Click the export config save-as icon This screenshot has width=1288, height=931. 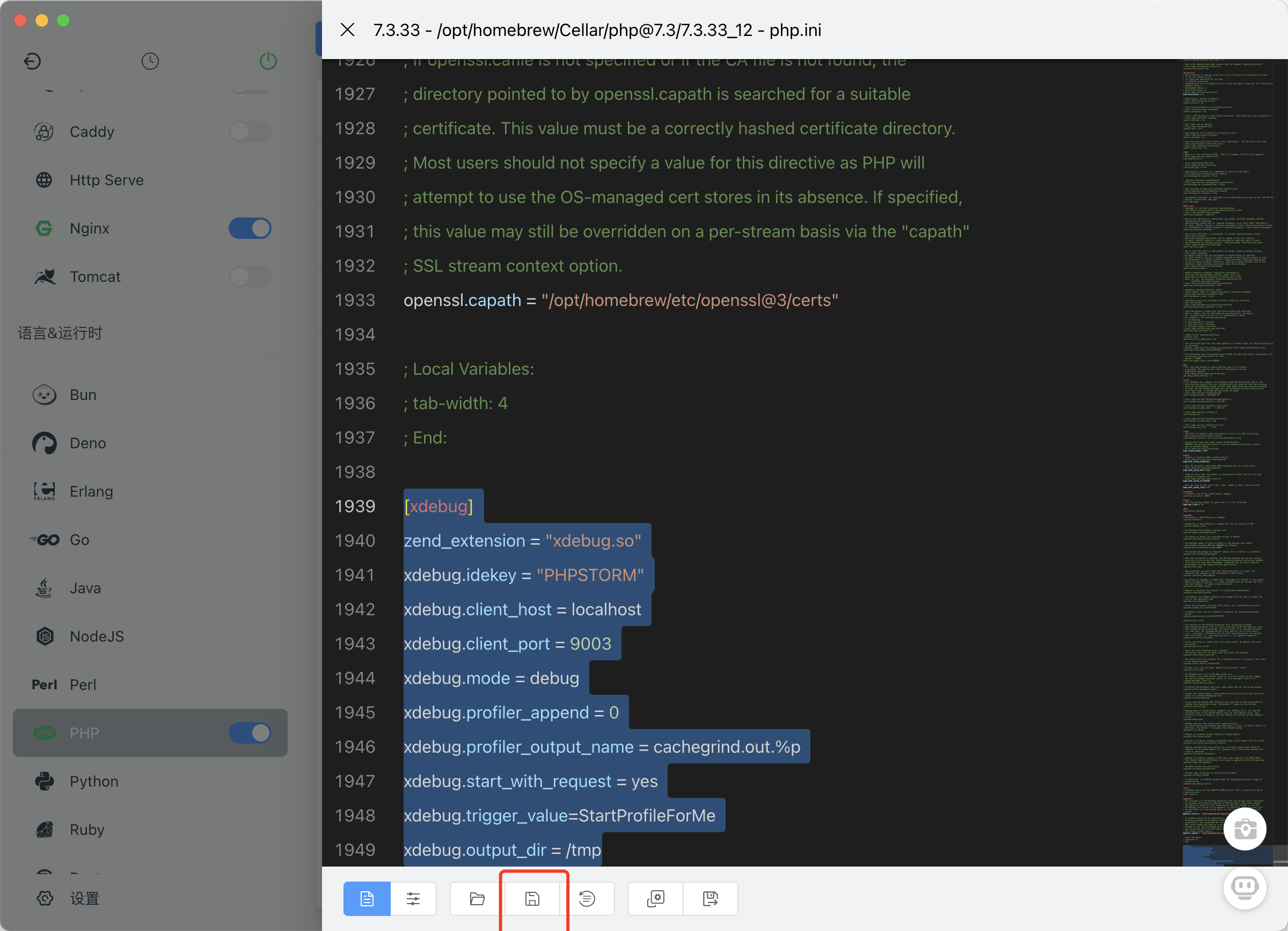coord(710,899)
